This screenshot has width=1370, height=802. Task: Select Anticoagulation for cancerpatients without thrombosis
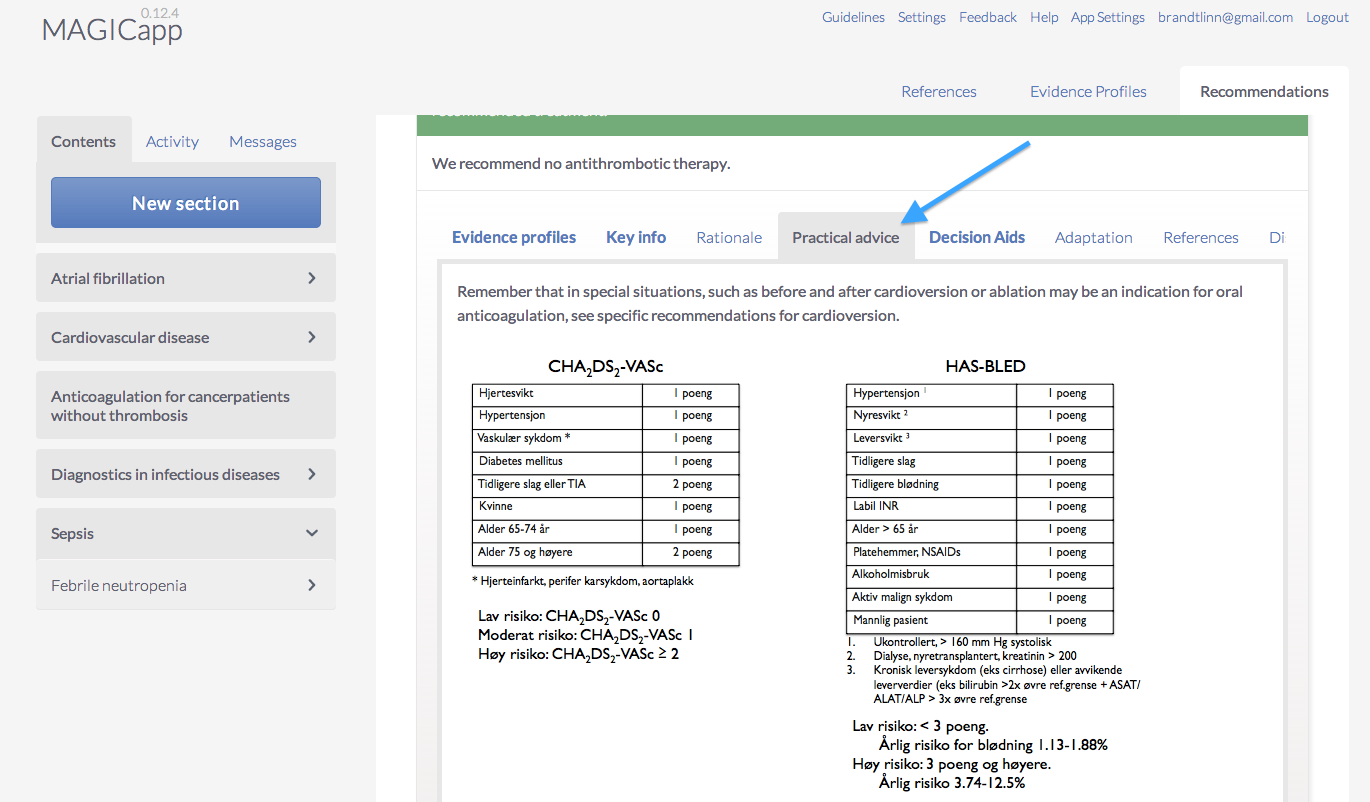[x=186, y=405]
